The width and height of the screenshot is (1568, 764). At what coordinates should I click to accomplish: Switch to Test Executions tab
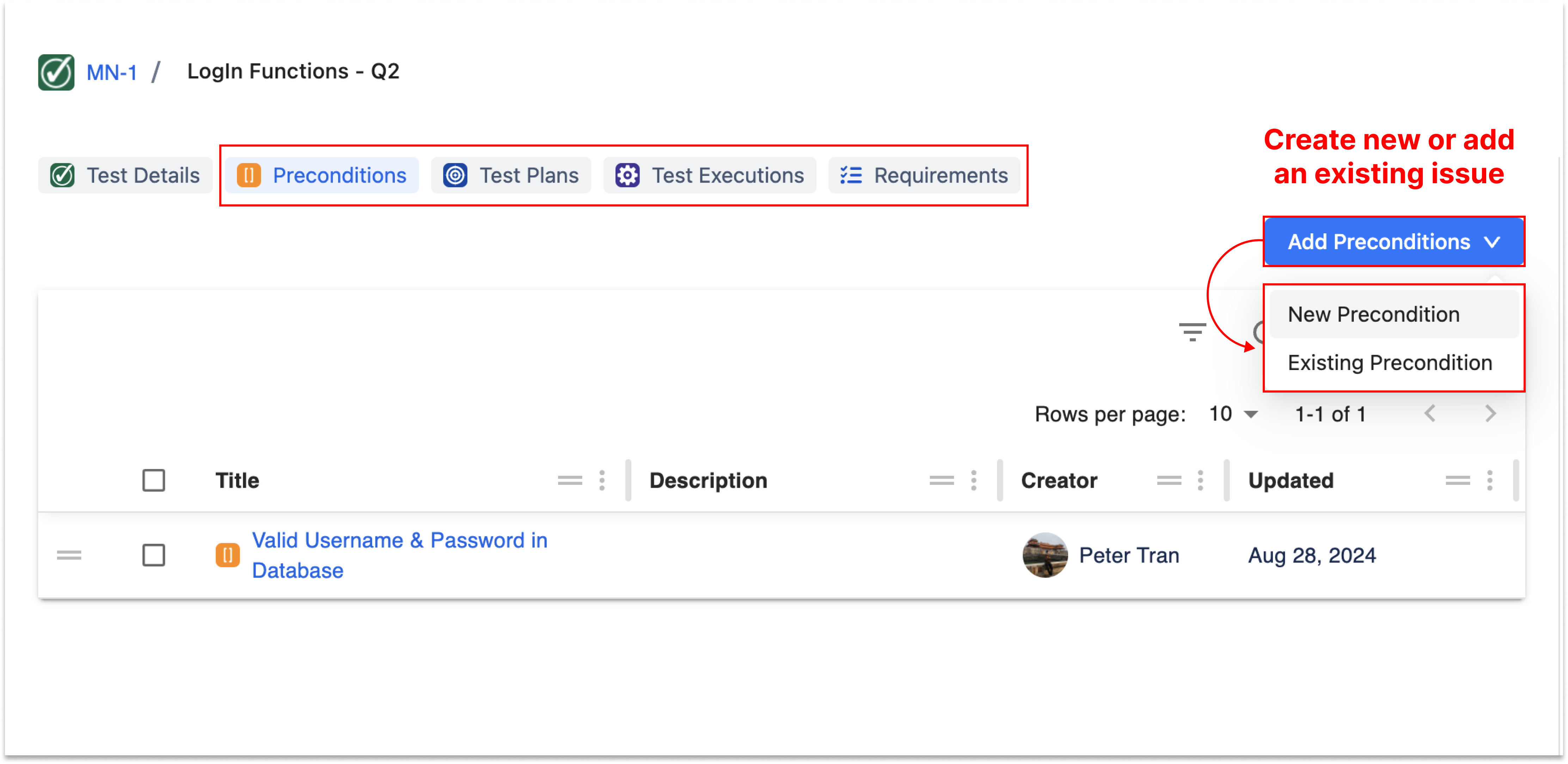[710, 176]
